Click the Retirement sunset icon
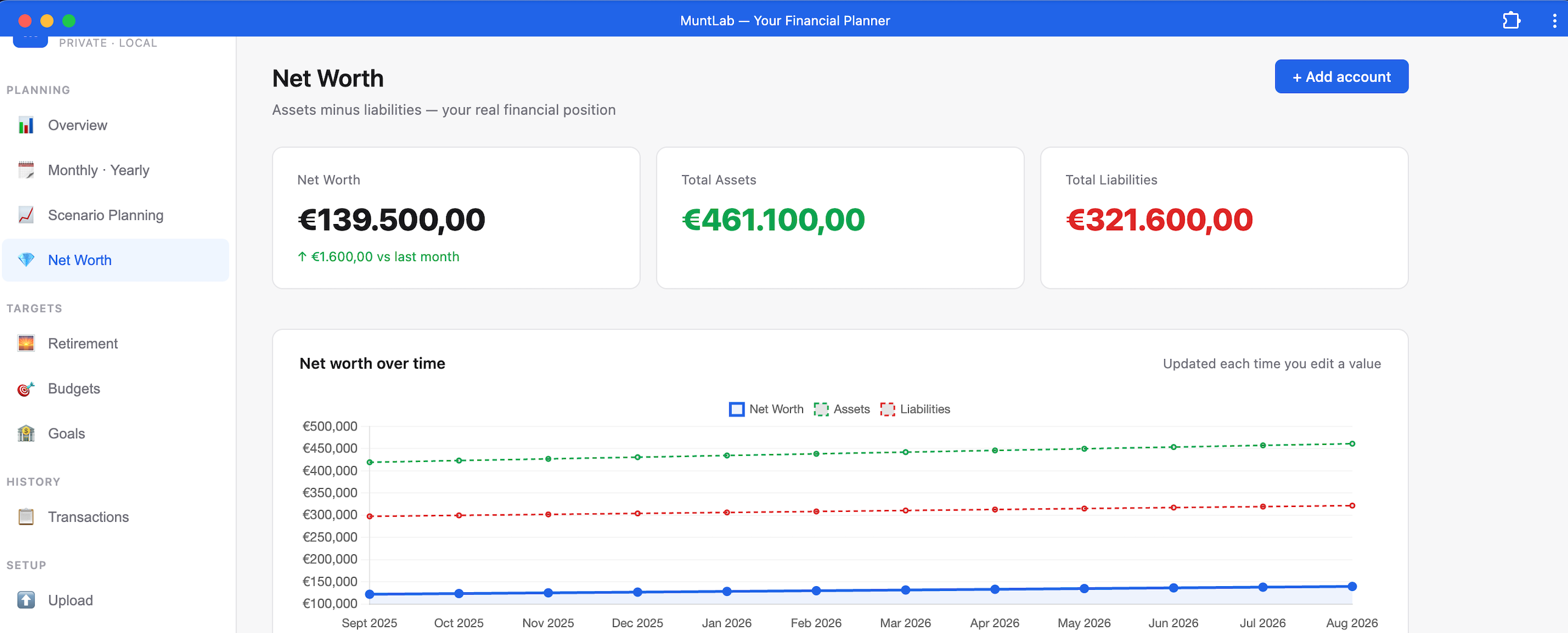This screenshot has width=1568, height=633. [x=26, y=344]
